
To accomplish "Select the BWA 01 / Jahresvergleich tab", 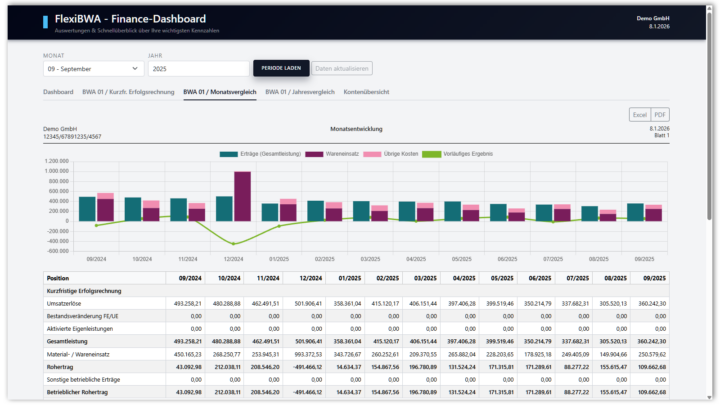I will (299, 92).
